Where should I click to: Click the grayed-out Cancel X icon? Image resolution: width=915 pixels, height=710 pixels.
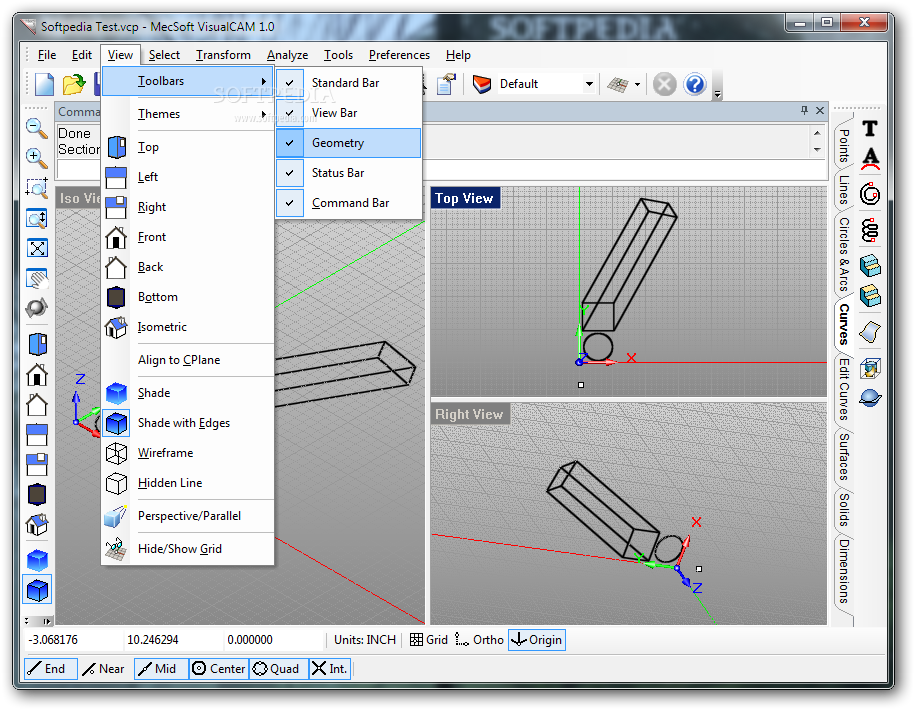tap(664, 84)
